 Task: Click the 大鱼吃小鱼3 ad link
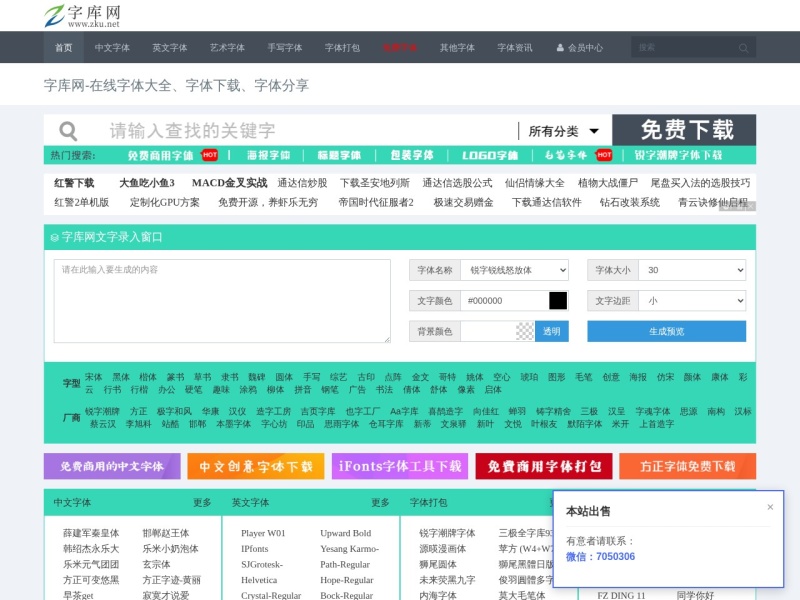click(x=147, y=183)
